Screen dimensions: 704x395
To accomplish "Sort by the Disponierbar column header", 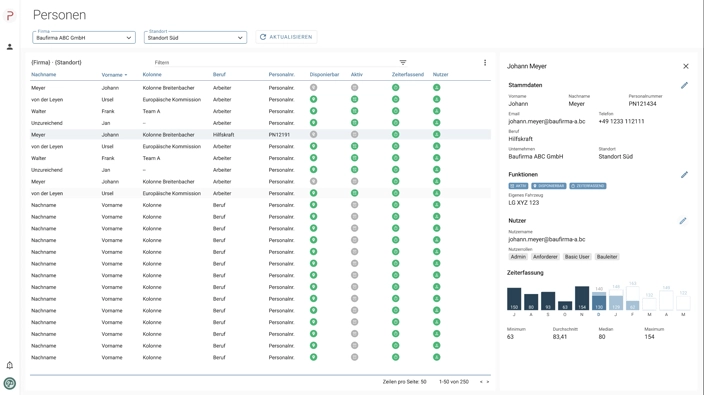I will coord(324,75).
